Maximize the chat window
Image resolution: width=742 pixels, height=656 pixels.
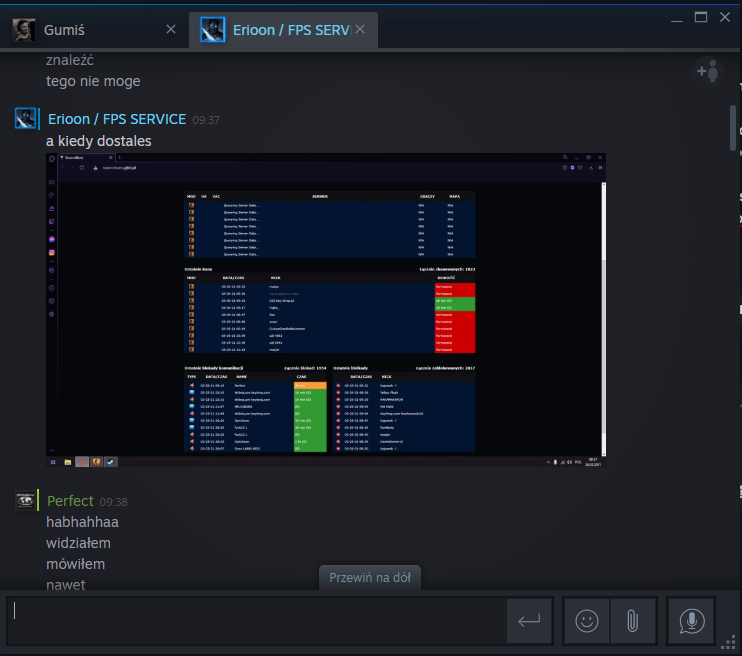coord(700,17)
